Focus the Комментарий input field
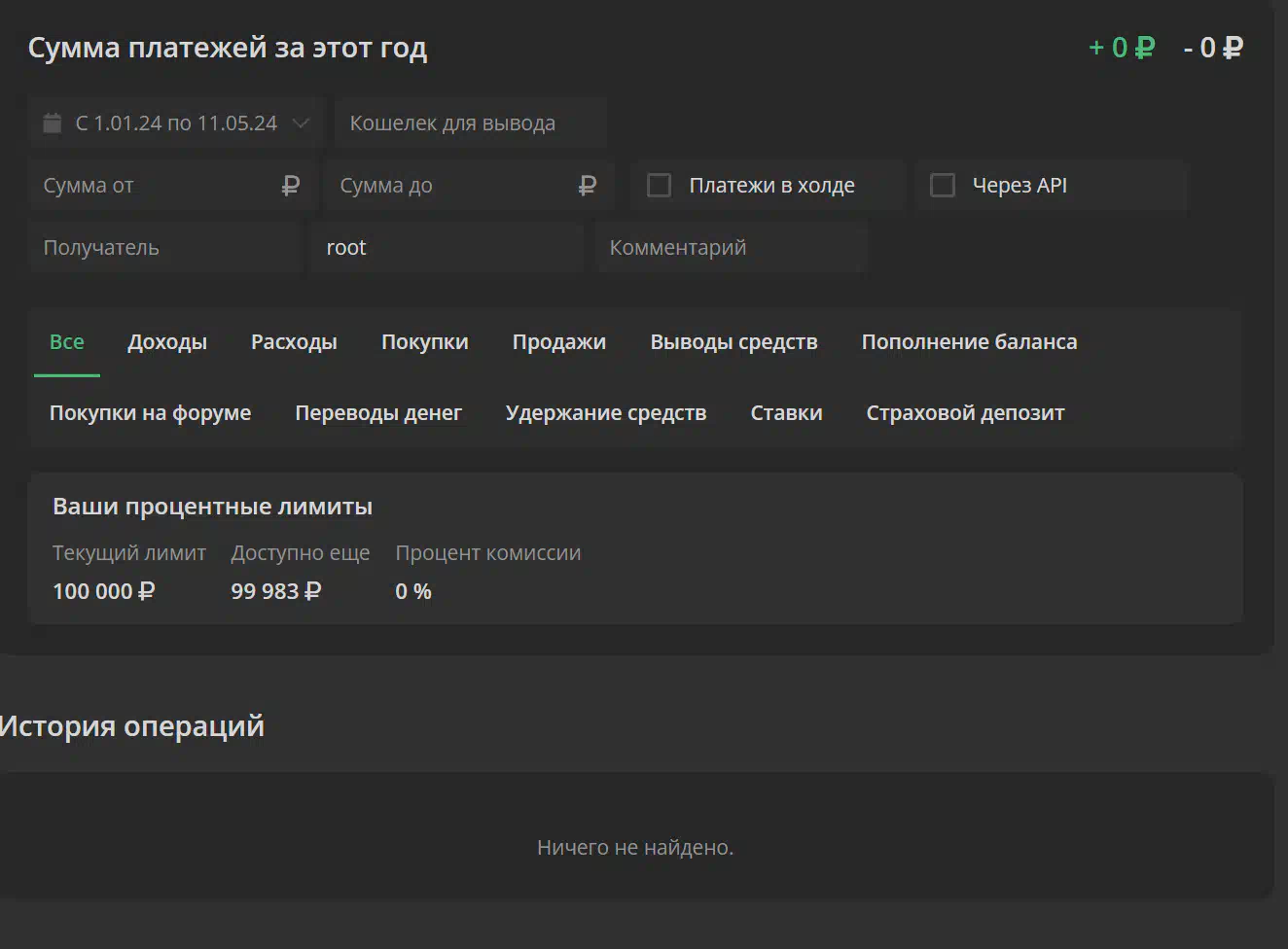This screenshot has width=1288, height=949. (x=731, y=248)
